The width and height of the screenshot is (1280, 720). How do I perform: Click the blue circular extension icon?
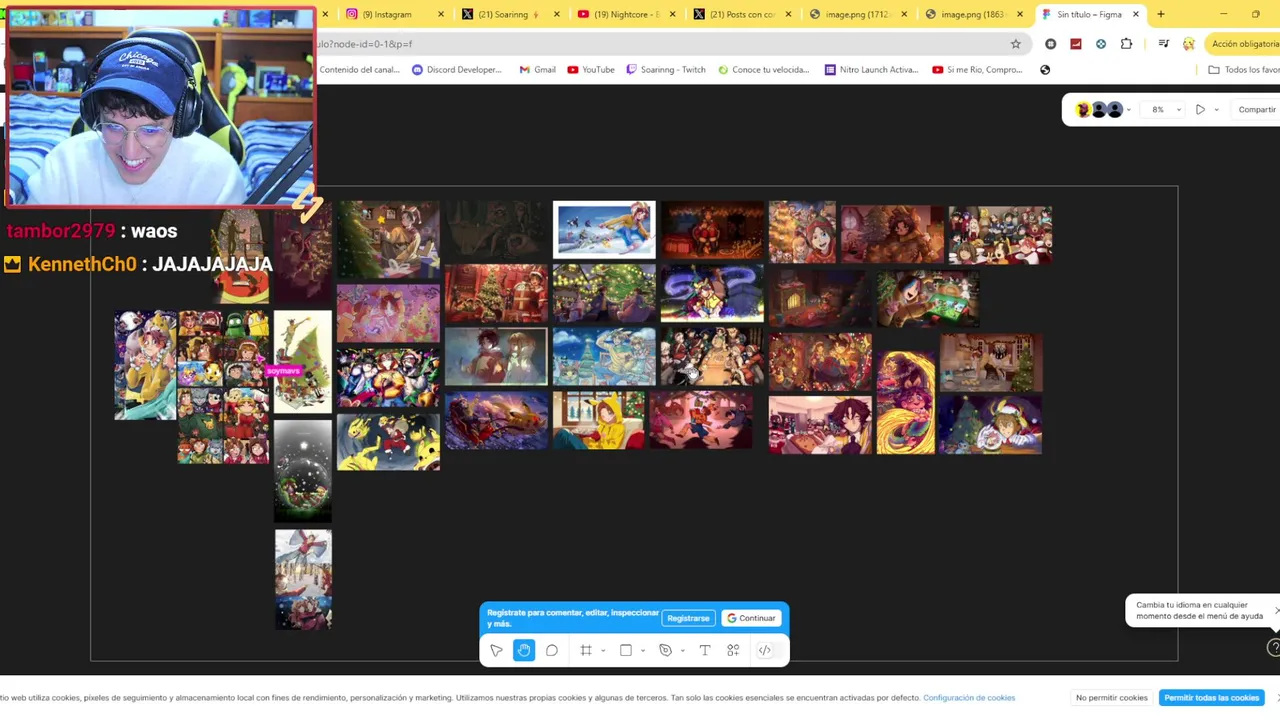(1101, 44)
